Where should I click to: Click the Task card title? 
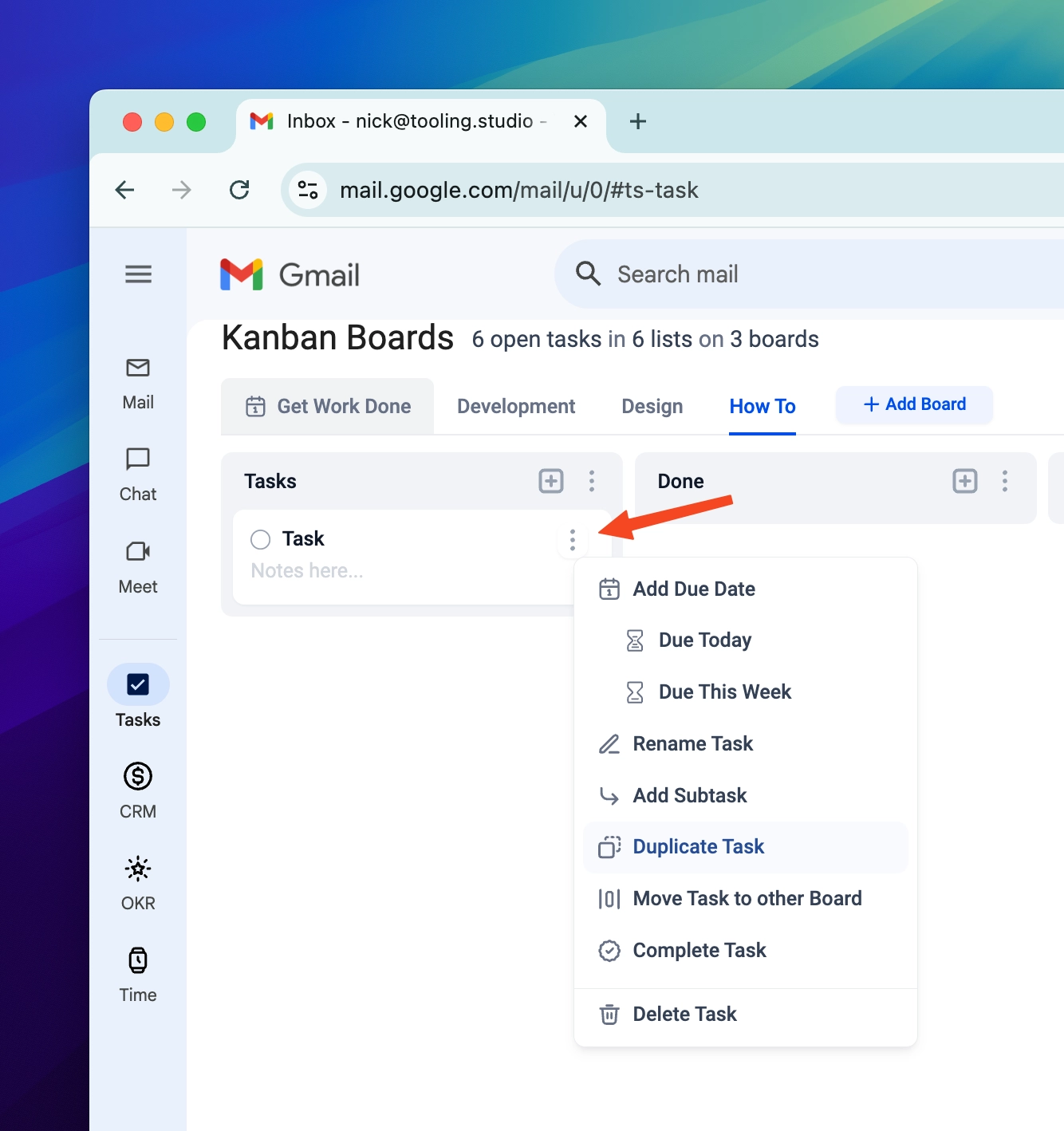303,539
